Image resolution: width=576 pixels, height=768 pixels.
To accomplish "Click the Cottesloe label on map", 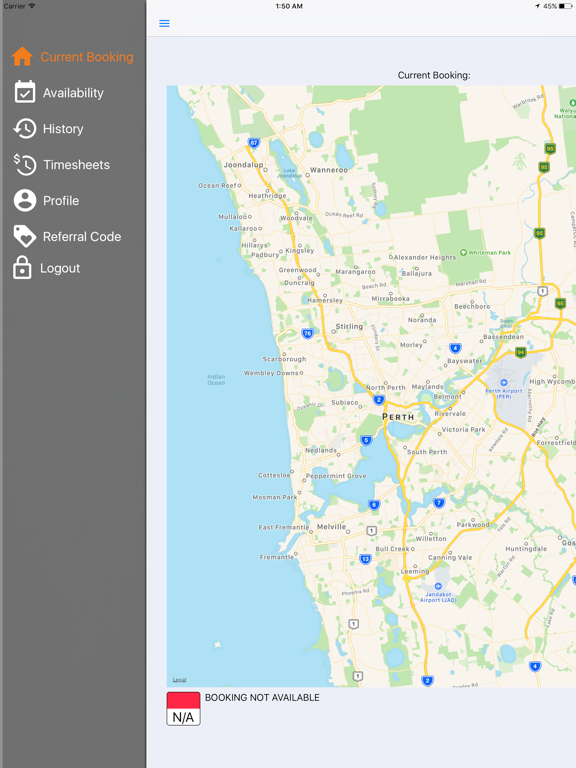I will point(274,475).
